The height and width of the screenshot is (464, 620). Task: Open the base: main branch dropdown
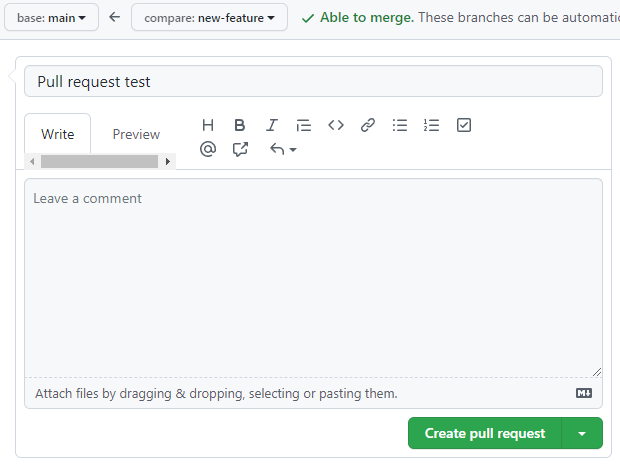[x=51, y=17]
